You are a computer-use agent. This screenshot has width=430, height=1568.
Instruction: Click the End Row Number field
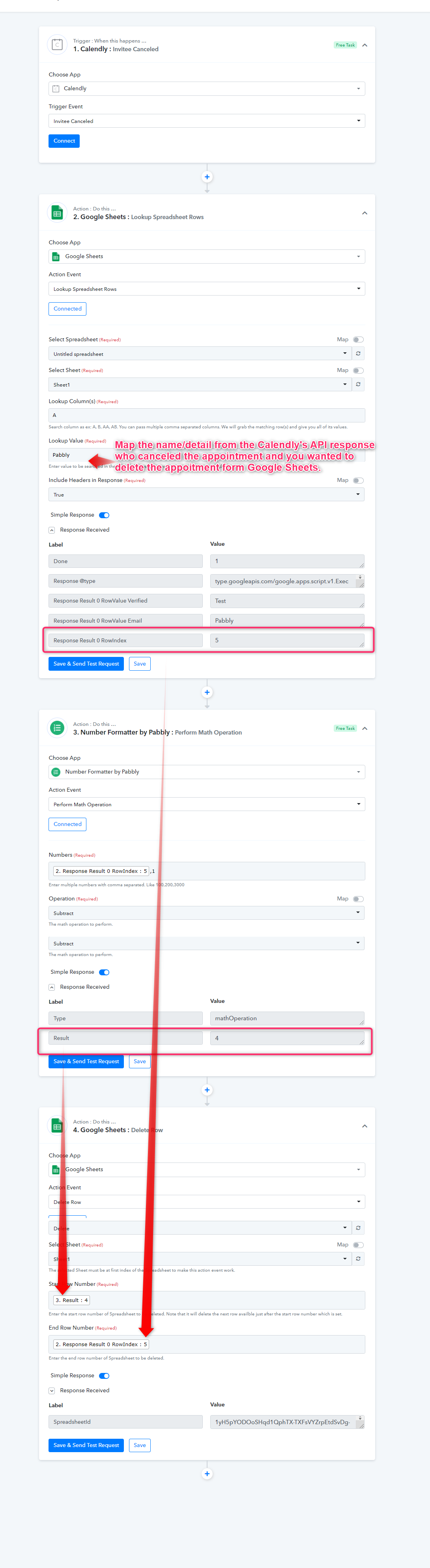pos(207,1344)
